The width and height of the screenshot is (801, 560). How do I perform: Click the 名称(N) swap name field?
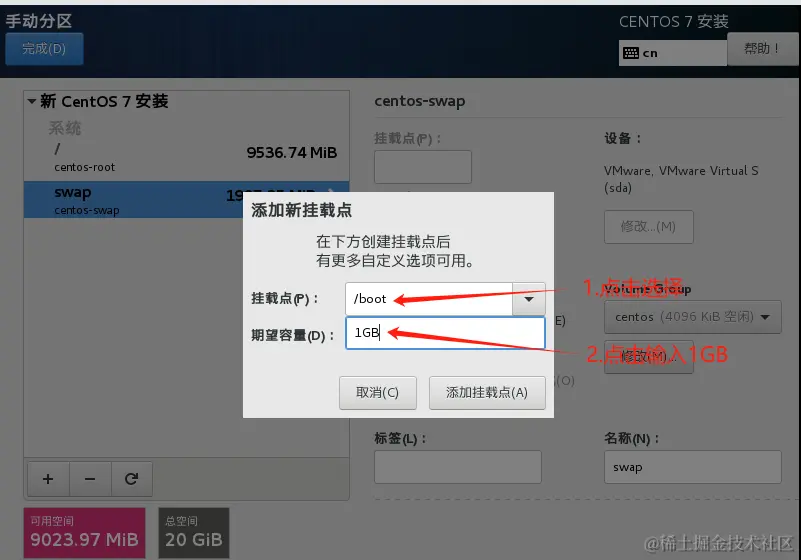point(692,466)
